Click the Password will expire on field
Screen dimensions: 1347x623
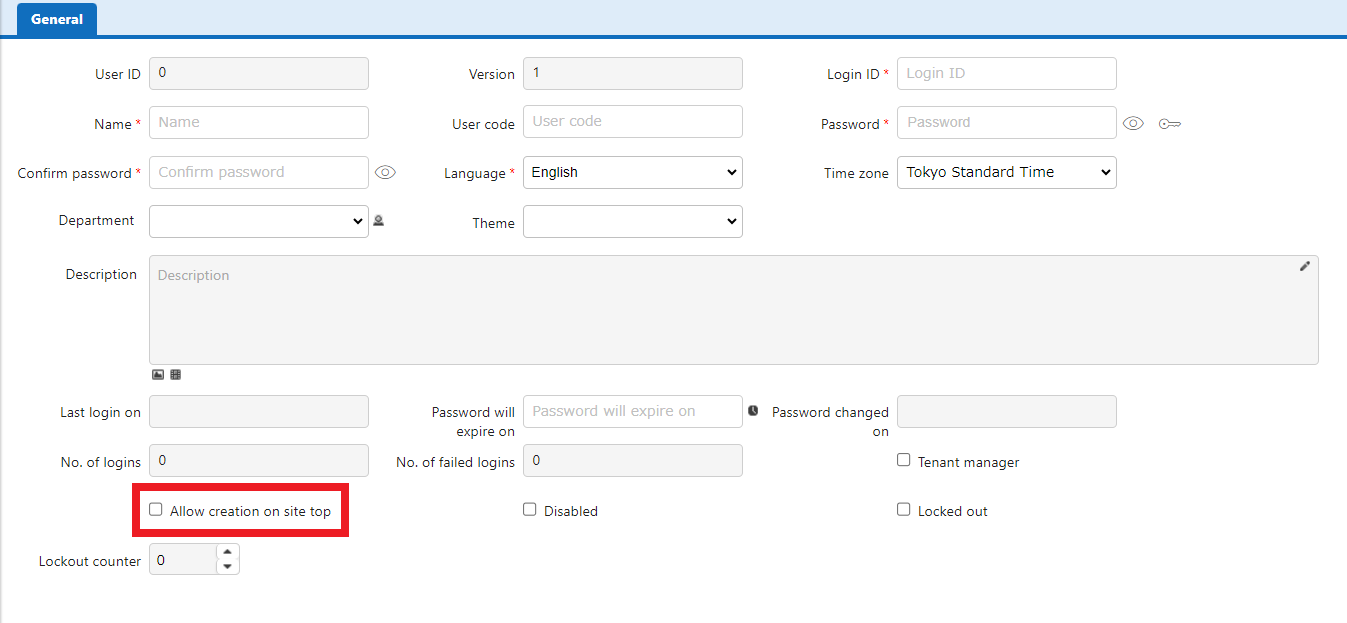[633, 411]
